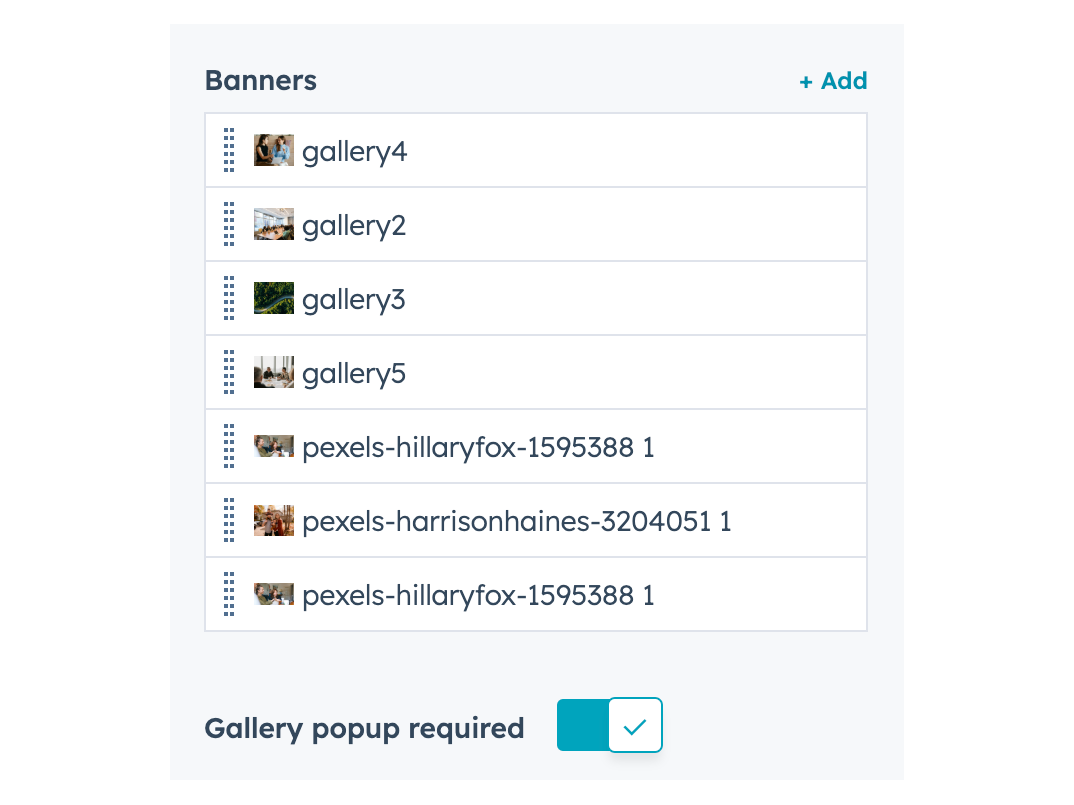1074x805 pixels.
Task: Click the gallery5 thumbnail image
Action: [x=273, y=372]
